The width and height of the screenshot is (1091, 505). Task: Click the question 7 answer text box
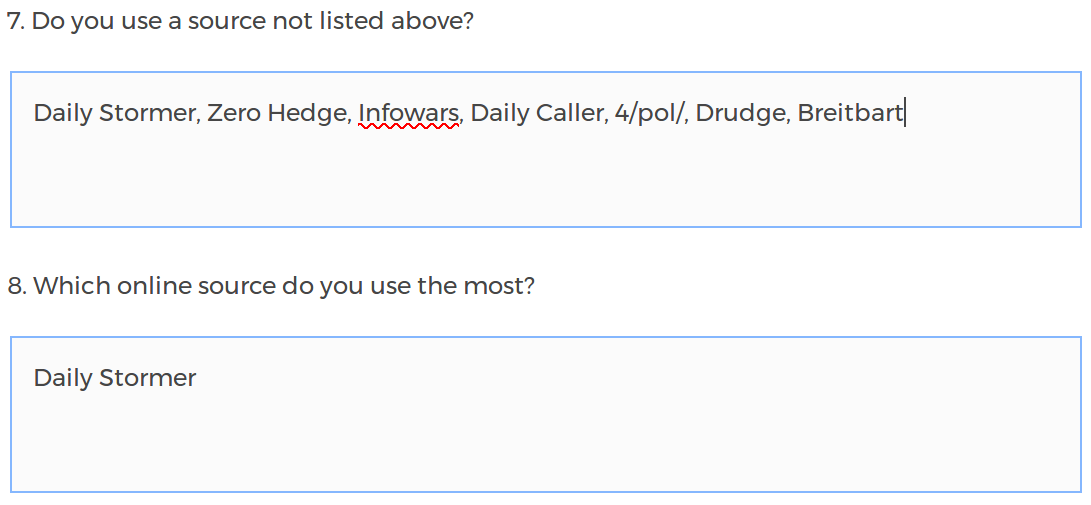tap(545, 149)
